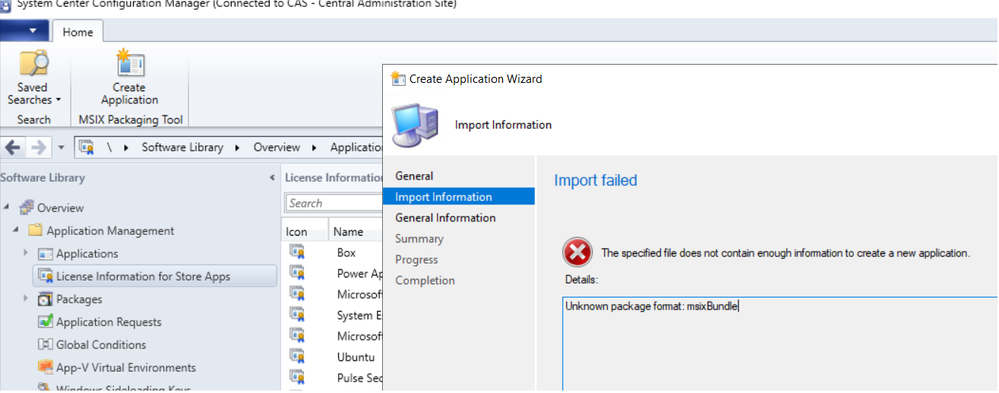Screen dimensions: 999x393
Task: Select the Progress wizard step
Action: (417, 260)
